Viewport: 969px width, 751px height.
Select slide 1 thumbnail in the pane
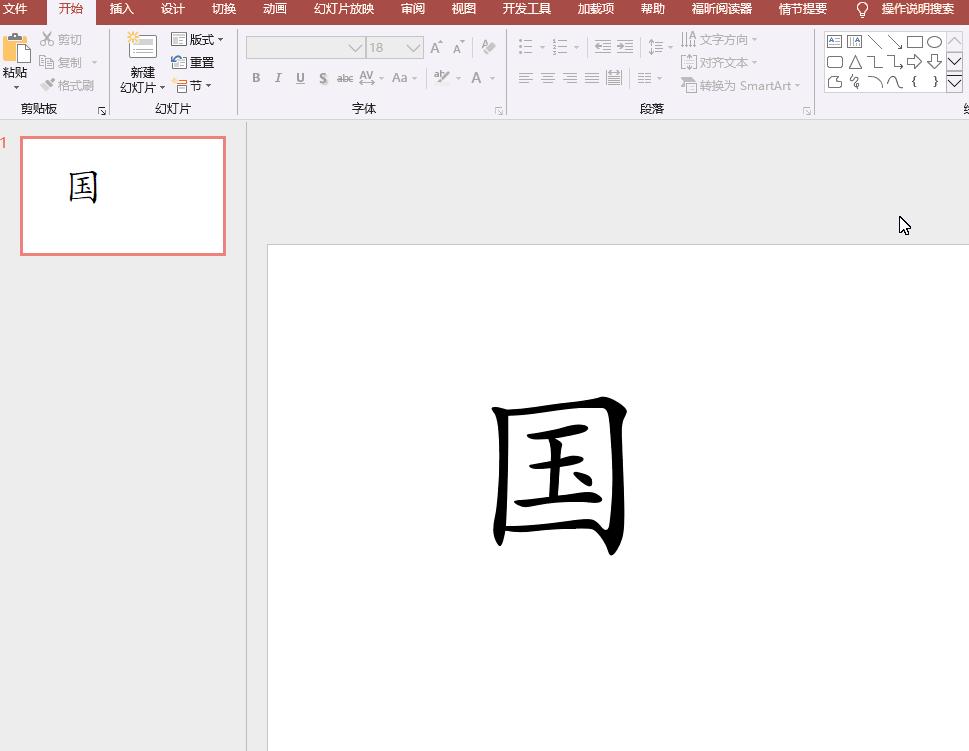[x=122, y=195]
